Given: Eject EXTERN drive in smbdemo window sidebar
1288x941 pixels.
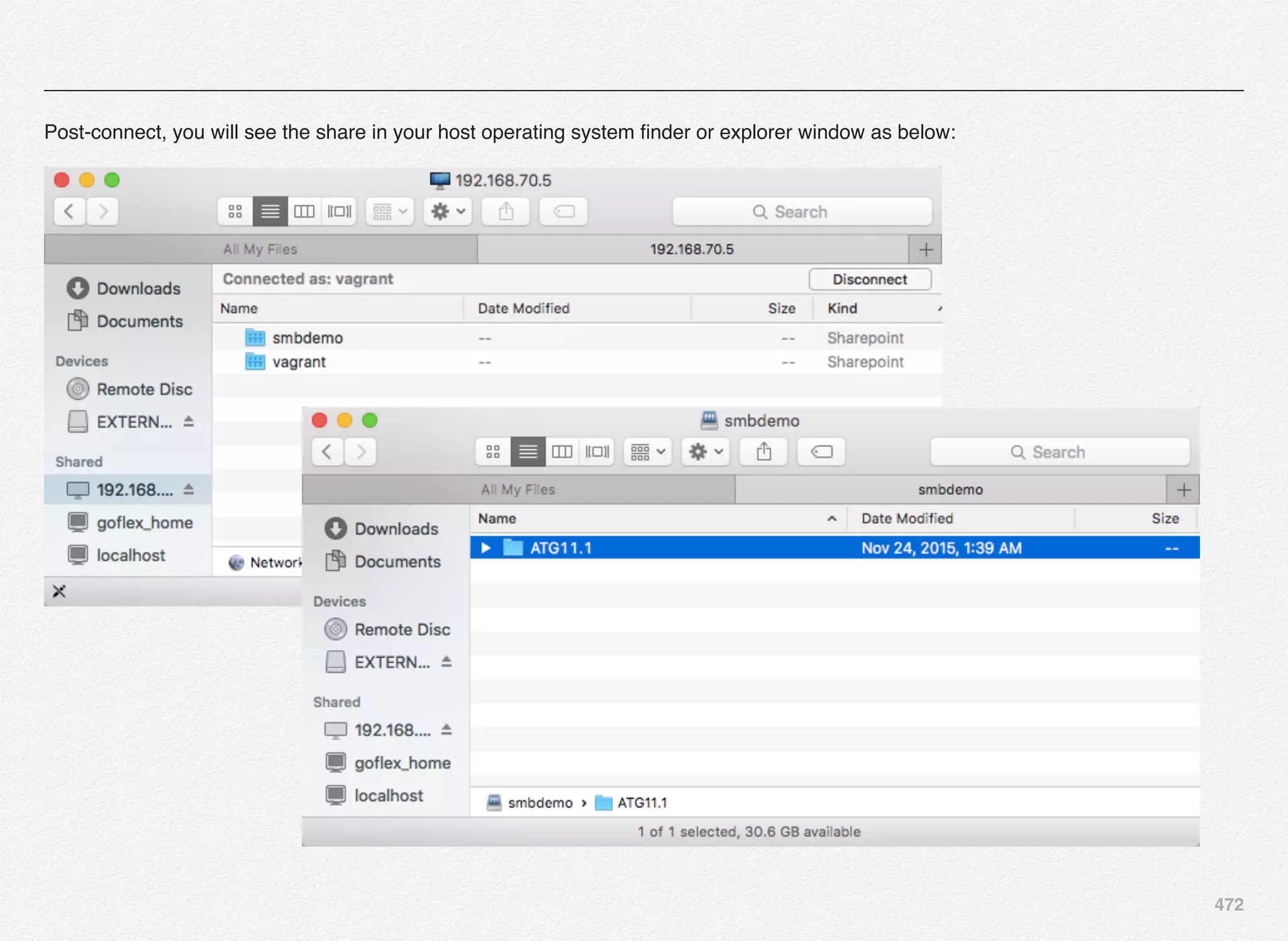Looking at the screenshot, I should [x=447, y=662].
